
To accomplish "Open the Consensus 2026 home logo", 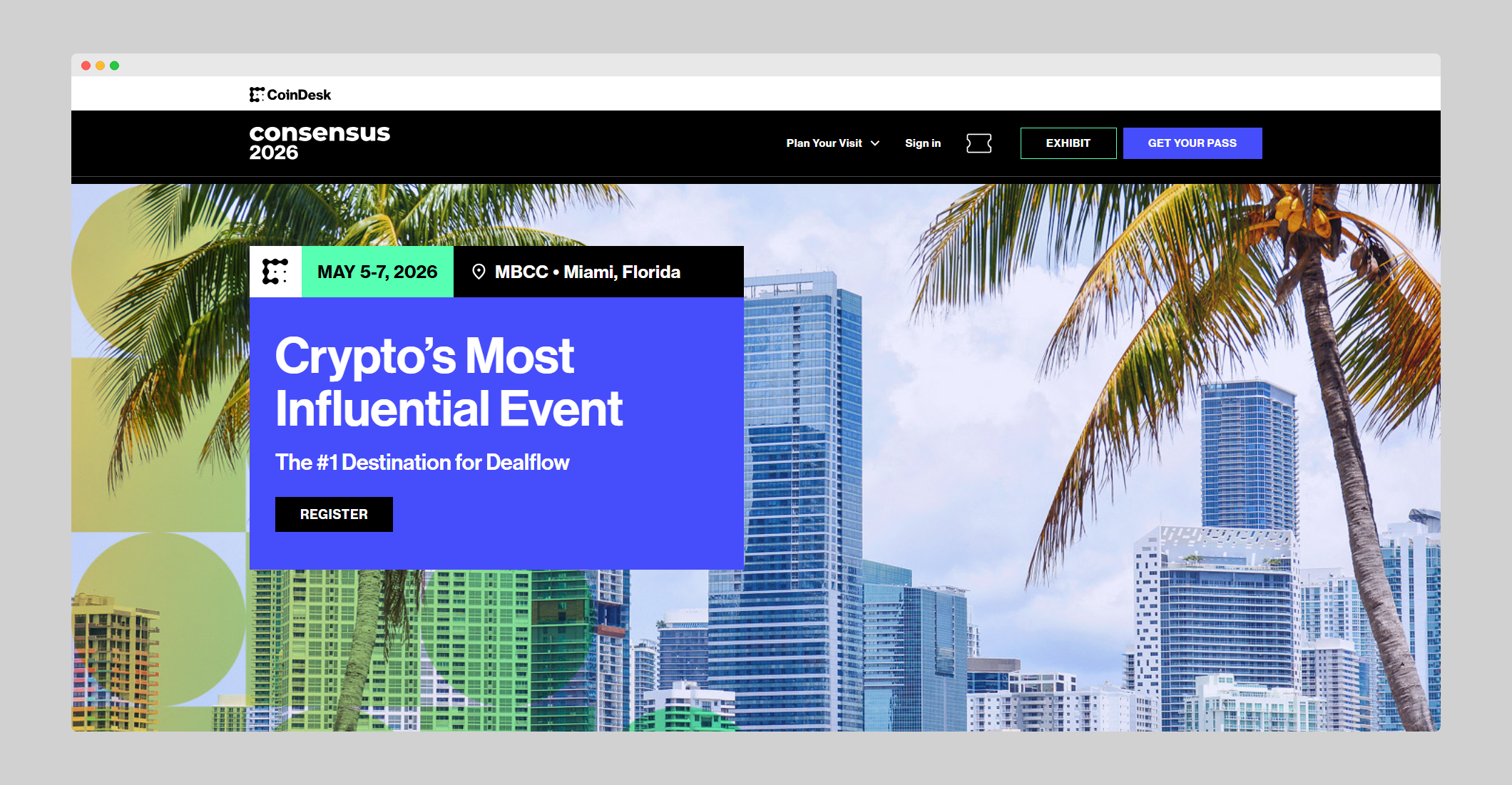I will (320, 143).
